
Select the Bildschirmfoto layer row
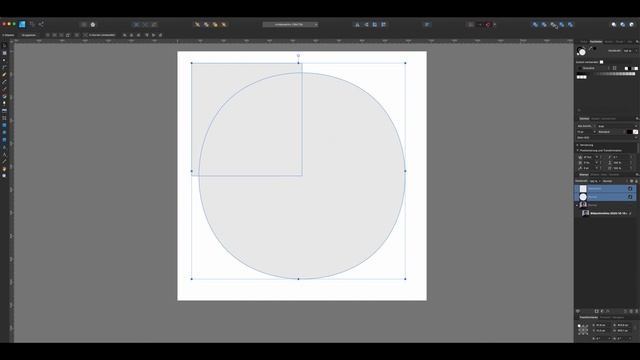(605, 213)
